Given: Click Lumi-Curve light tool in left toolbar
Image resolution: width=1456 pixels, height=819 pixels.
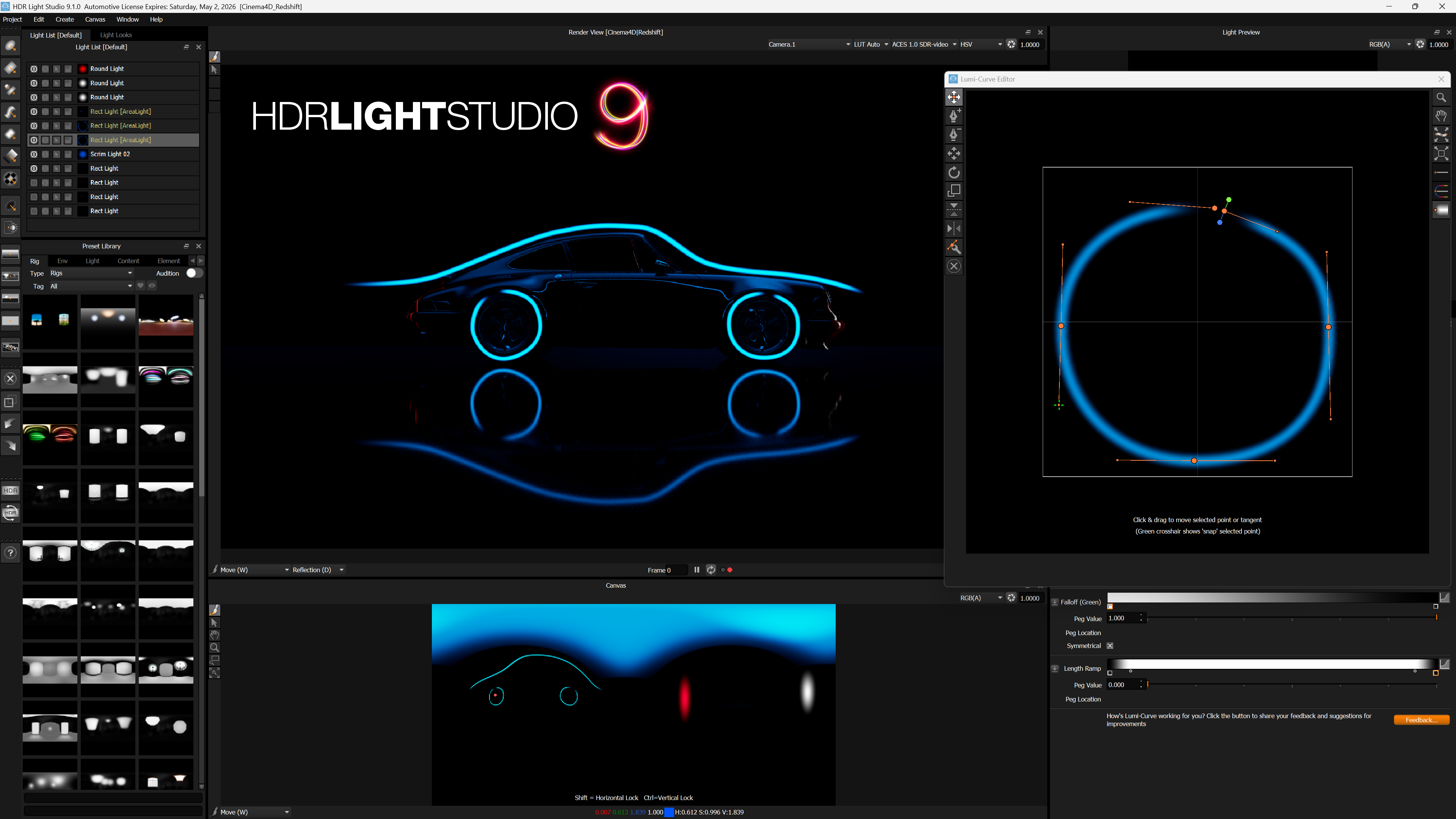Looking at the screenshot, I should (11, 113).
